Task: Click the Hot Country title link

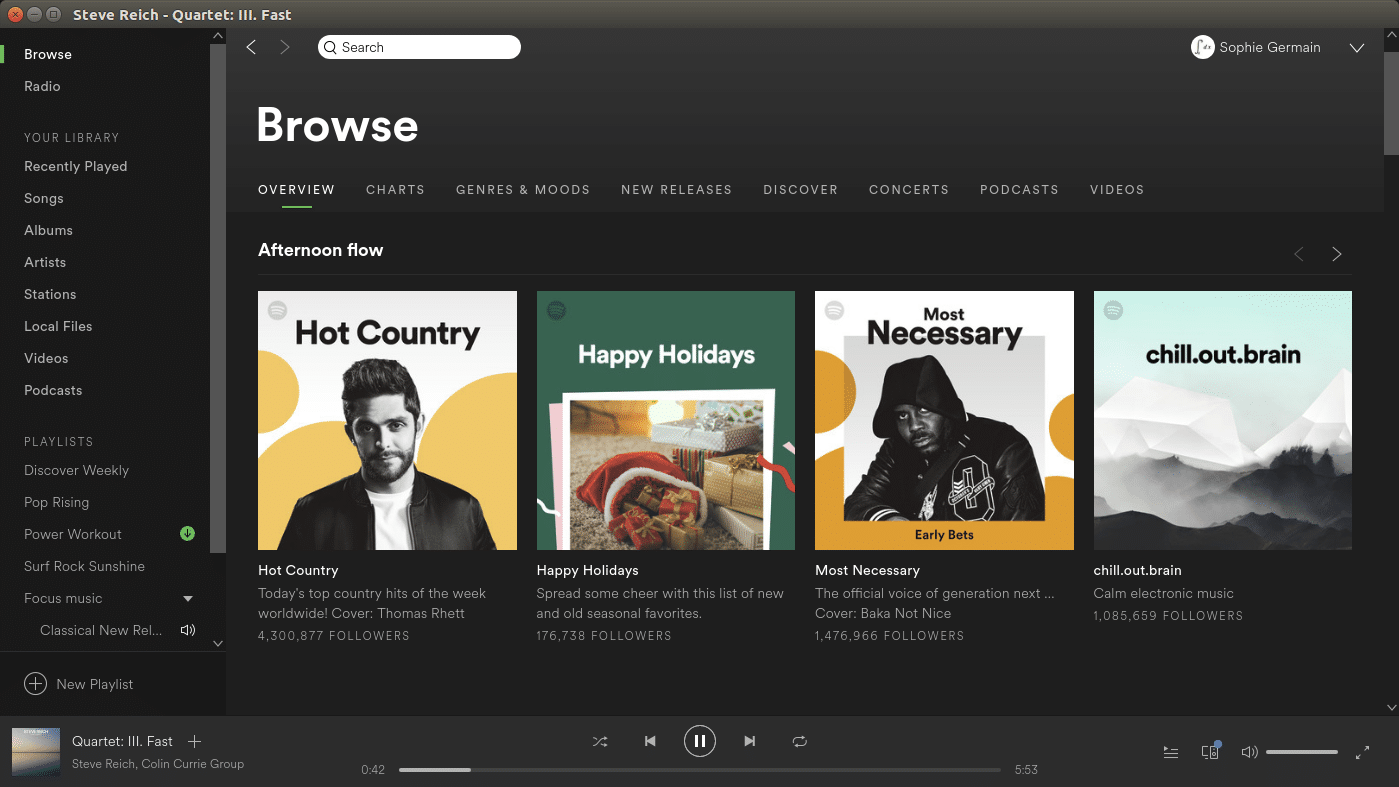Action: click(298, 570)
